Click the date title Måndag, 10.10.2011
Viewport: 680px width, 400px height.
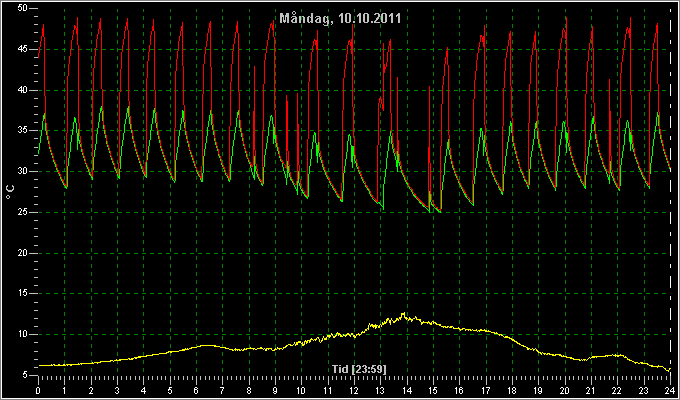click(x=340, y=18)
